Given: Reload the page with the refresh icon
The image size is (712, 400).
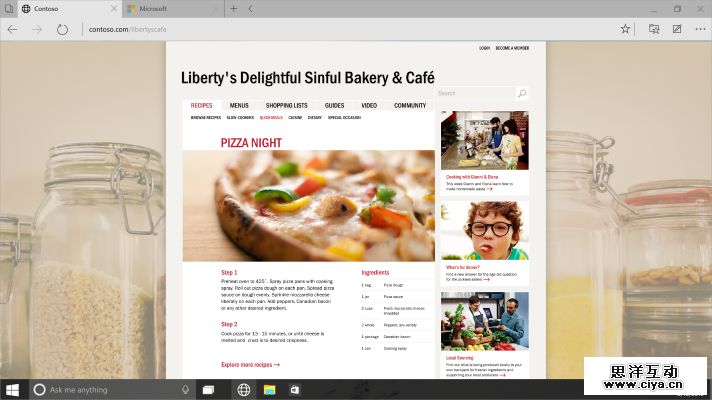Looking at the screenshot, I should [x=62, y=30].
